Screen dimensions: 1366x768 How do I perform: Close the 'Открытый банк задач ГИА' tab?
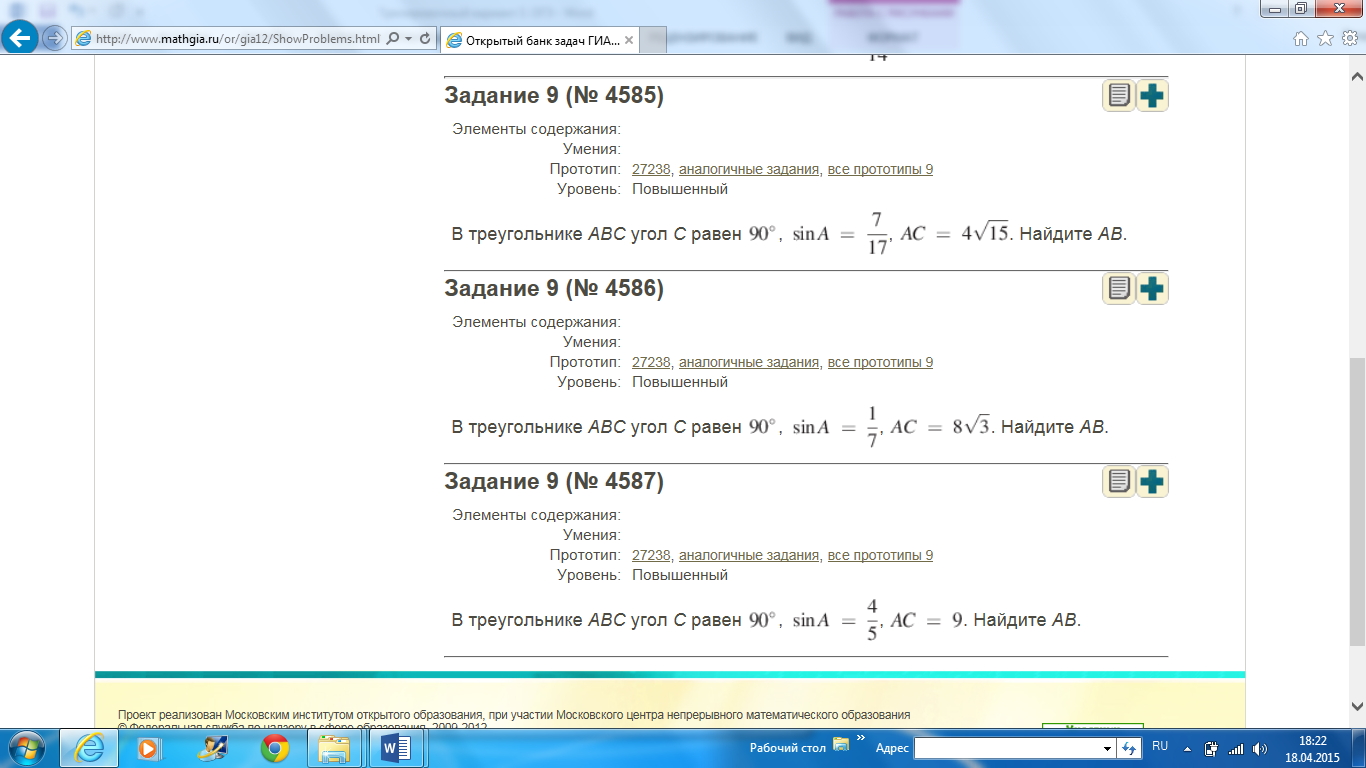pyautogui.click(x=629, y=40)
